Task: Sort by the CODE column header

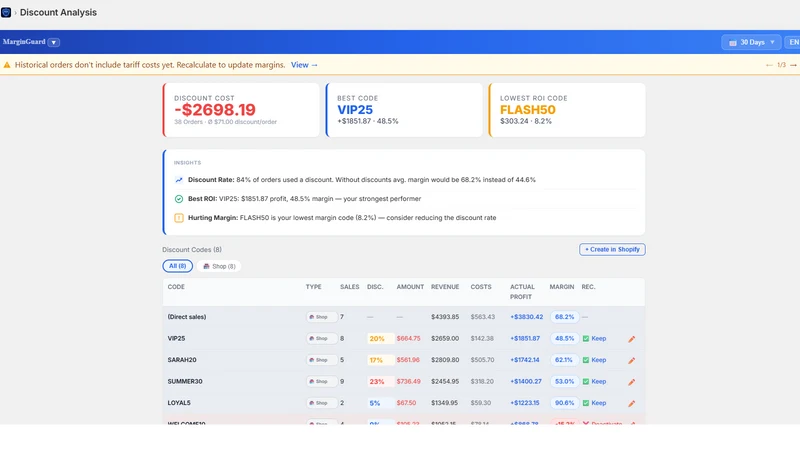Action: coord(176,287)
